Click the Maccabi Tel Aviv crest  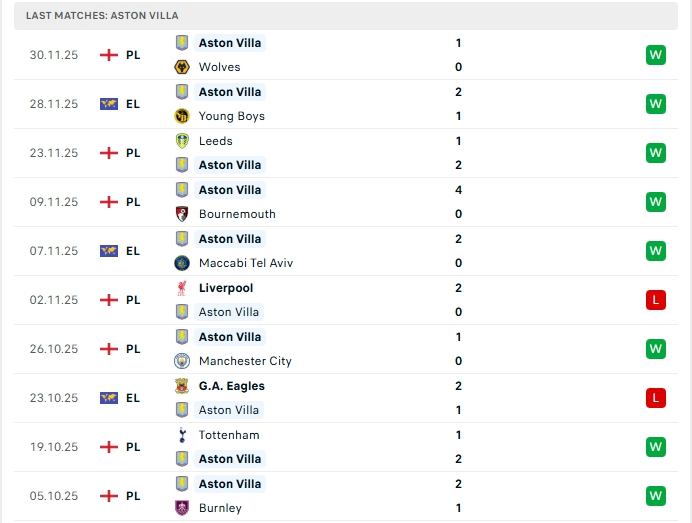pos(182,263)
